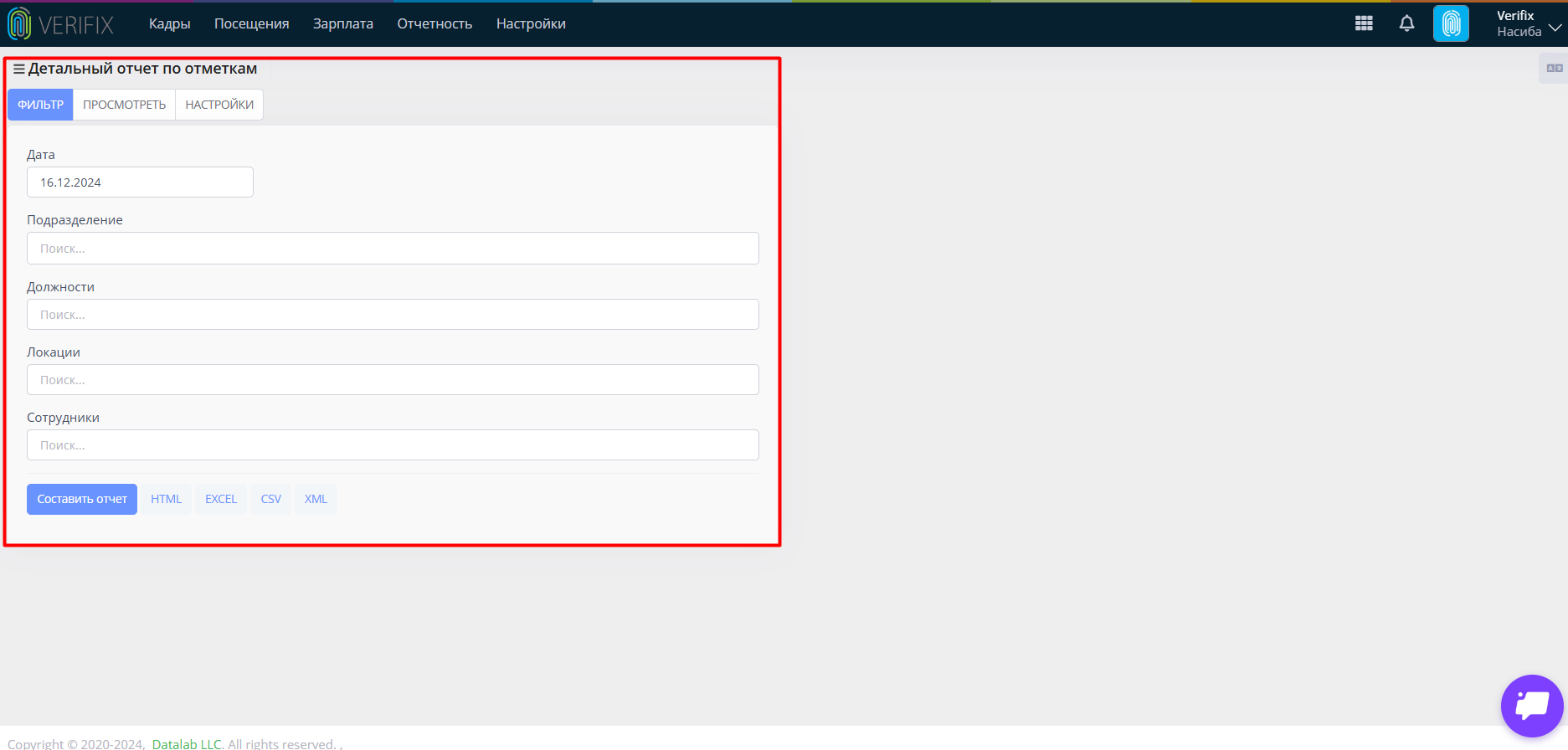Export report as CSV

[271, 499]
